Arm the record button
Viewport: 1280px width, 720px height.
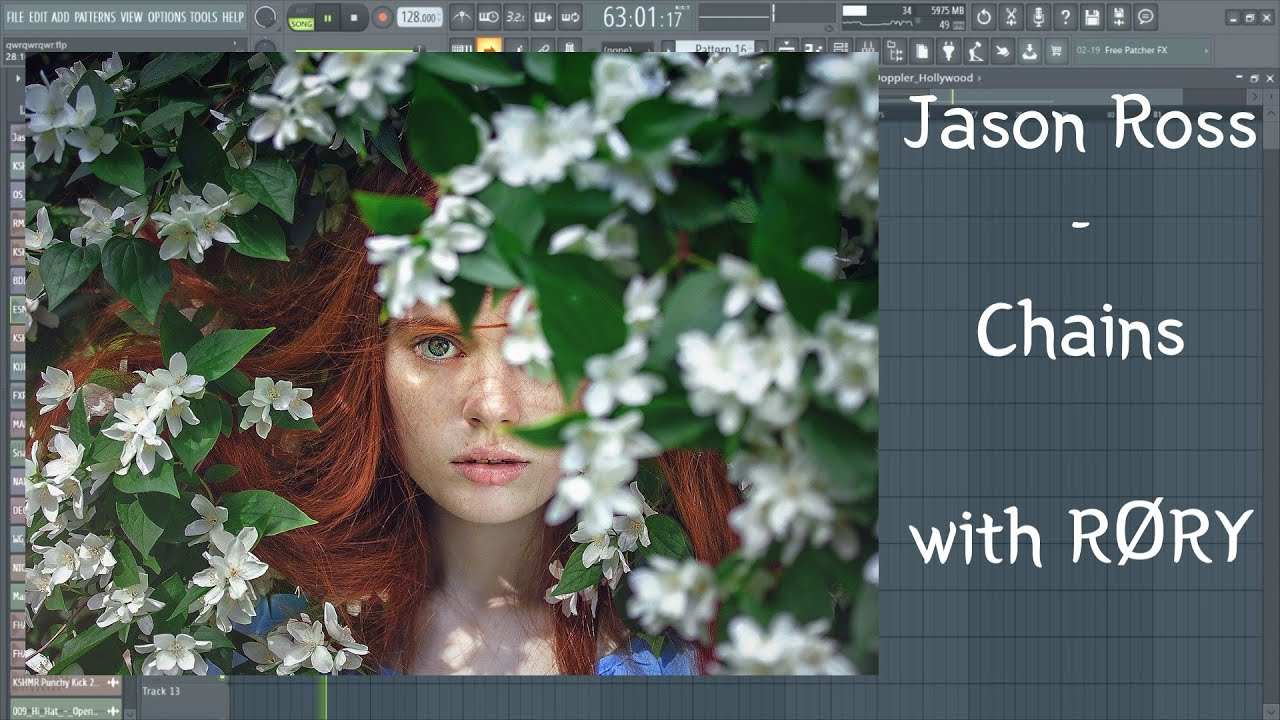click(382, 17)
